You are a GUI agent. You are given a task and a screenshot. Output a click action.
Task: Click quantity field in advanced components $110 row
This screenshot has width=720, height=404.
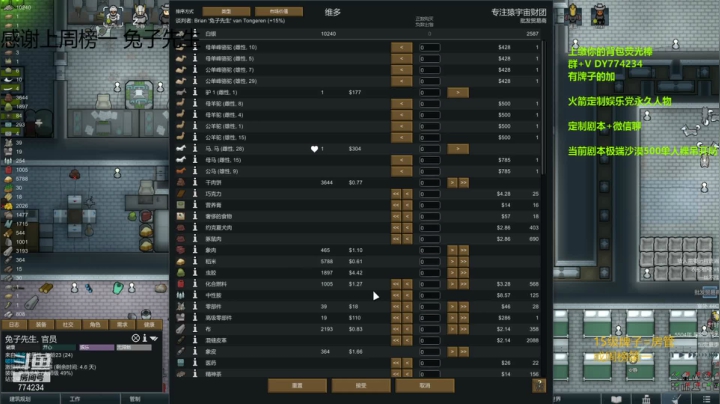[429, 318]
